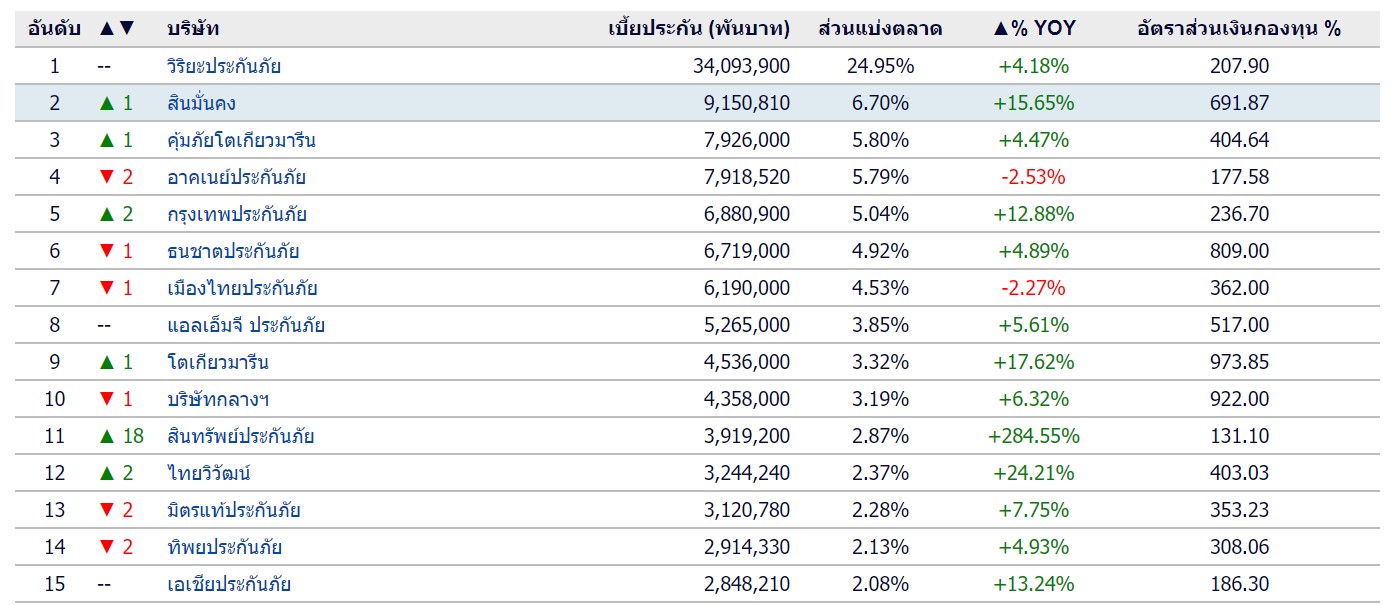The height and width of the screenshot is (605, 1398).
Task: Open the คุ้มภัยโตเกียวมารีน company link
Action: click(241, 140)
